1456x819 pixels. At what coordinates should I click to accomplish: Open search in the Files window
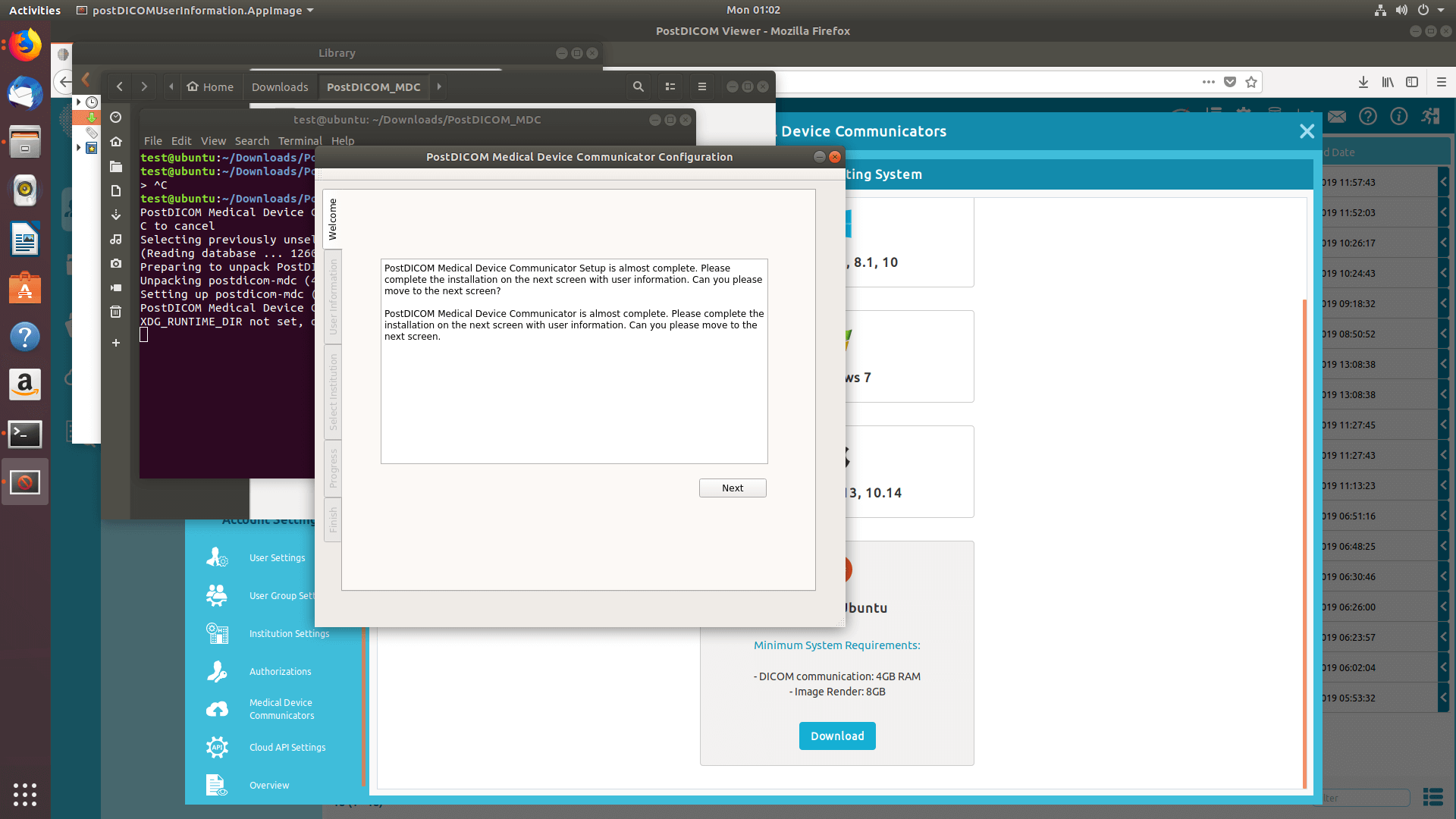pos(637,86)
